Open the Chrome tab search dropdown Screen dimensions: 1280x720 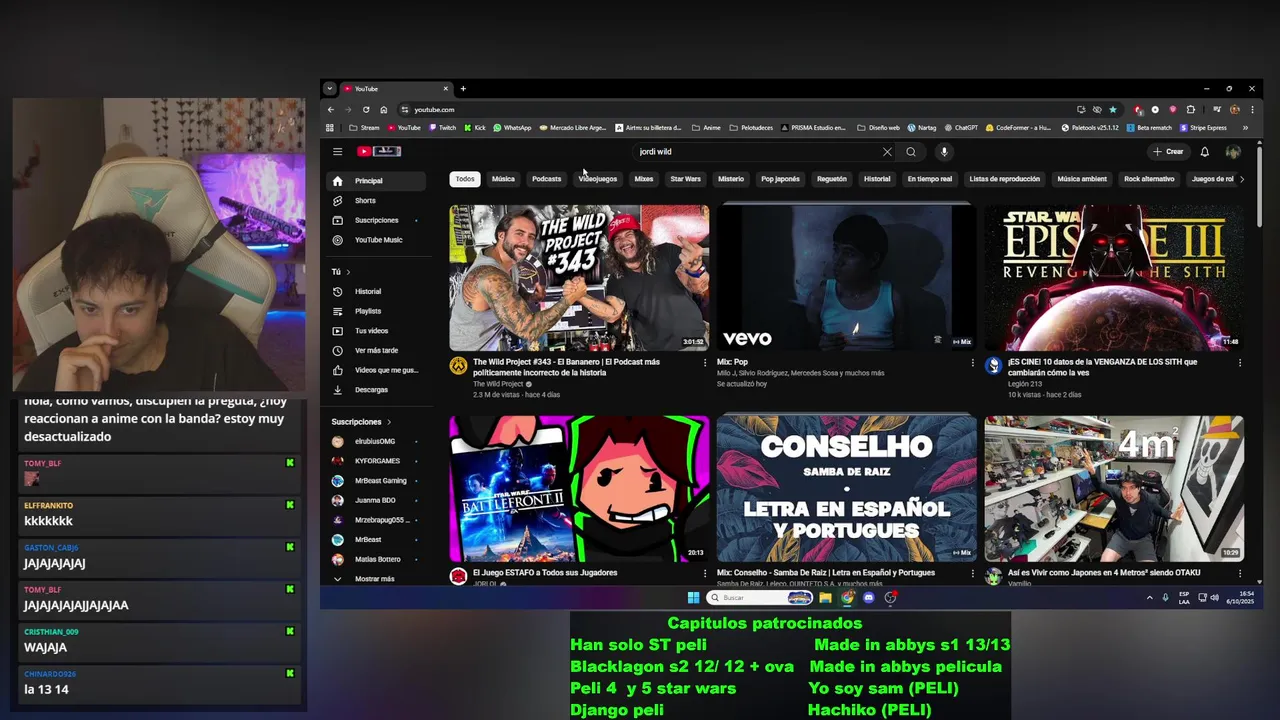click(x=329, y=89)
